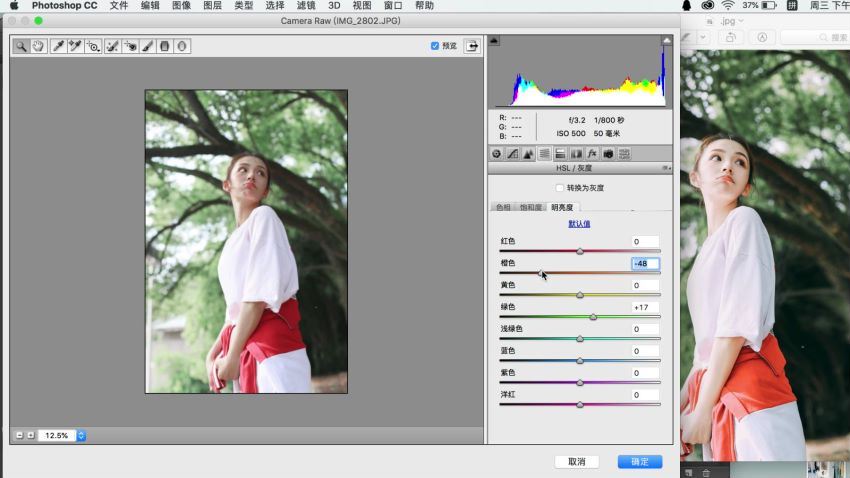The width and height of the screenshot is (850, 478).
Task: Click the 默认值 link
Action: pos(579,224)
